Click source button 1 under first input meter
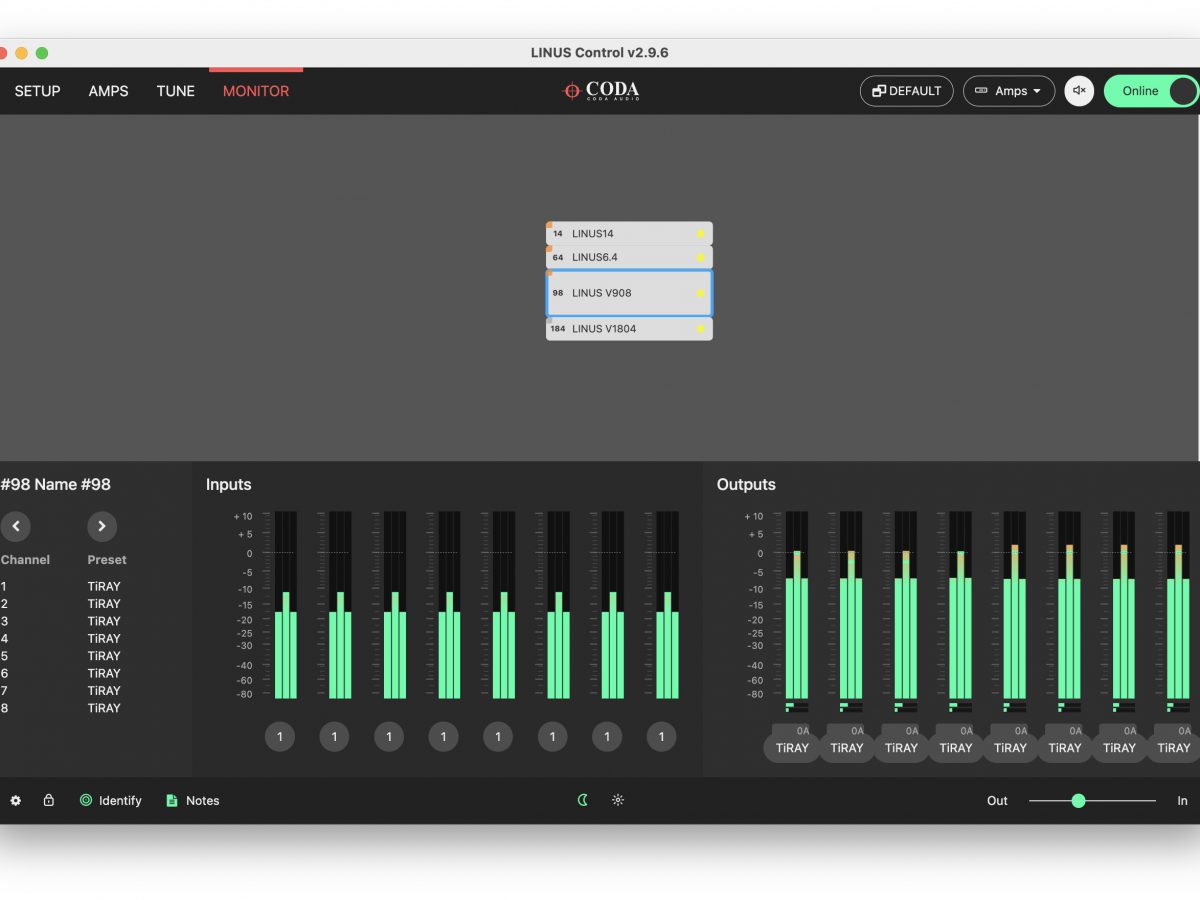 coord(280,737)
